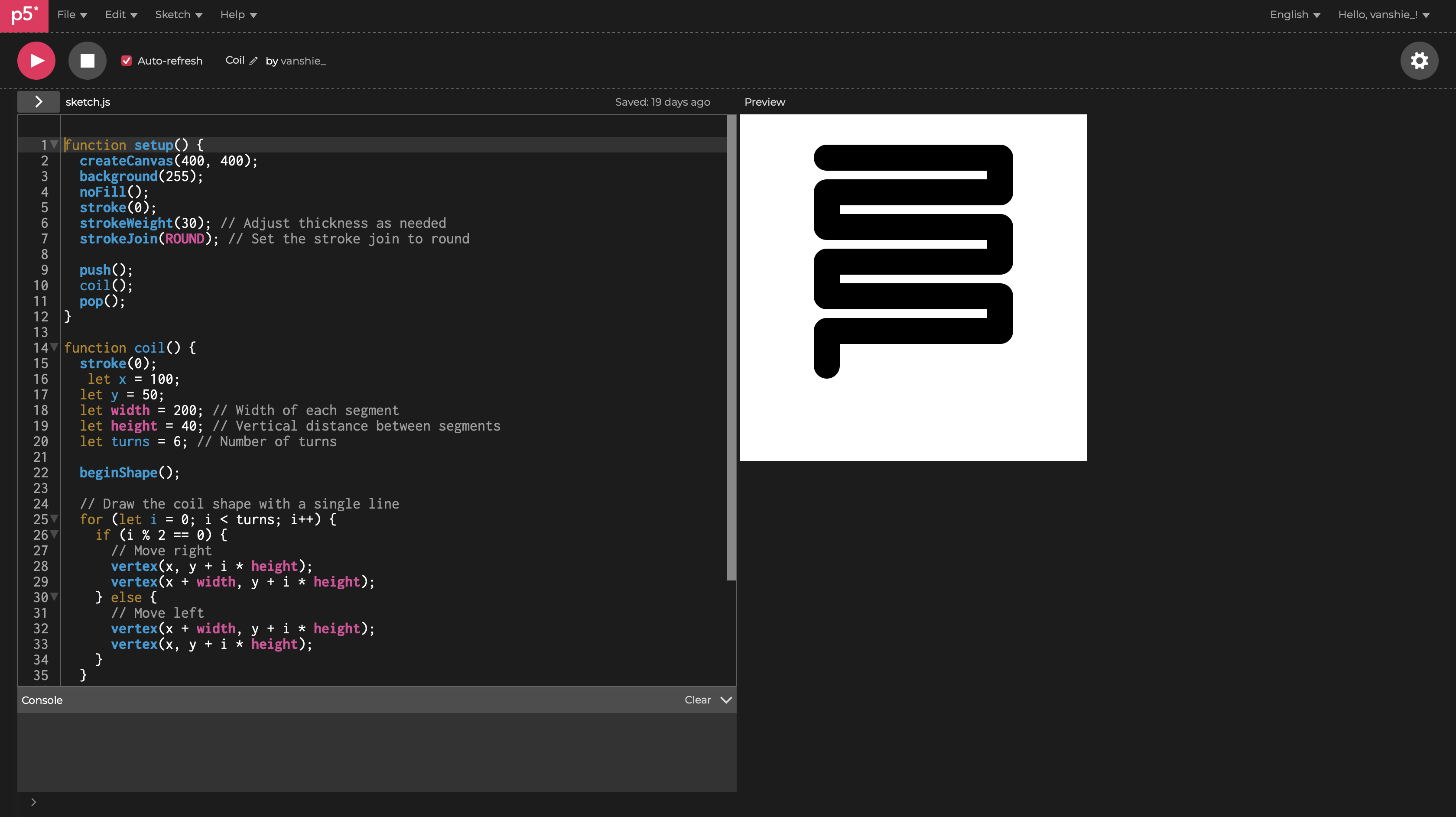Clear the console output

coord(698,700)
